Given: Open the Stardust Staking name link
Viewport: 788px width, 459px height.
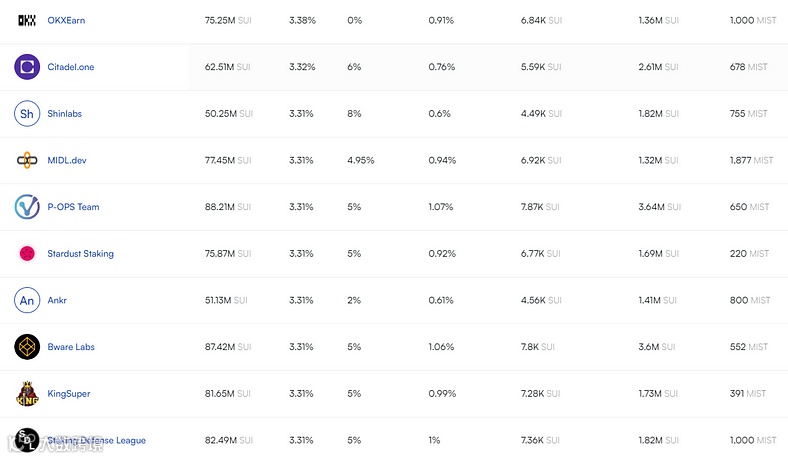Looking at the screenshot, I should click(81, 254).
